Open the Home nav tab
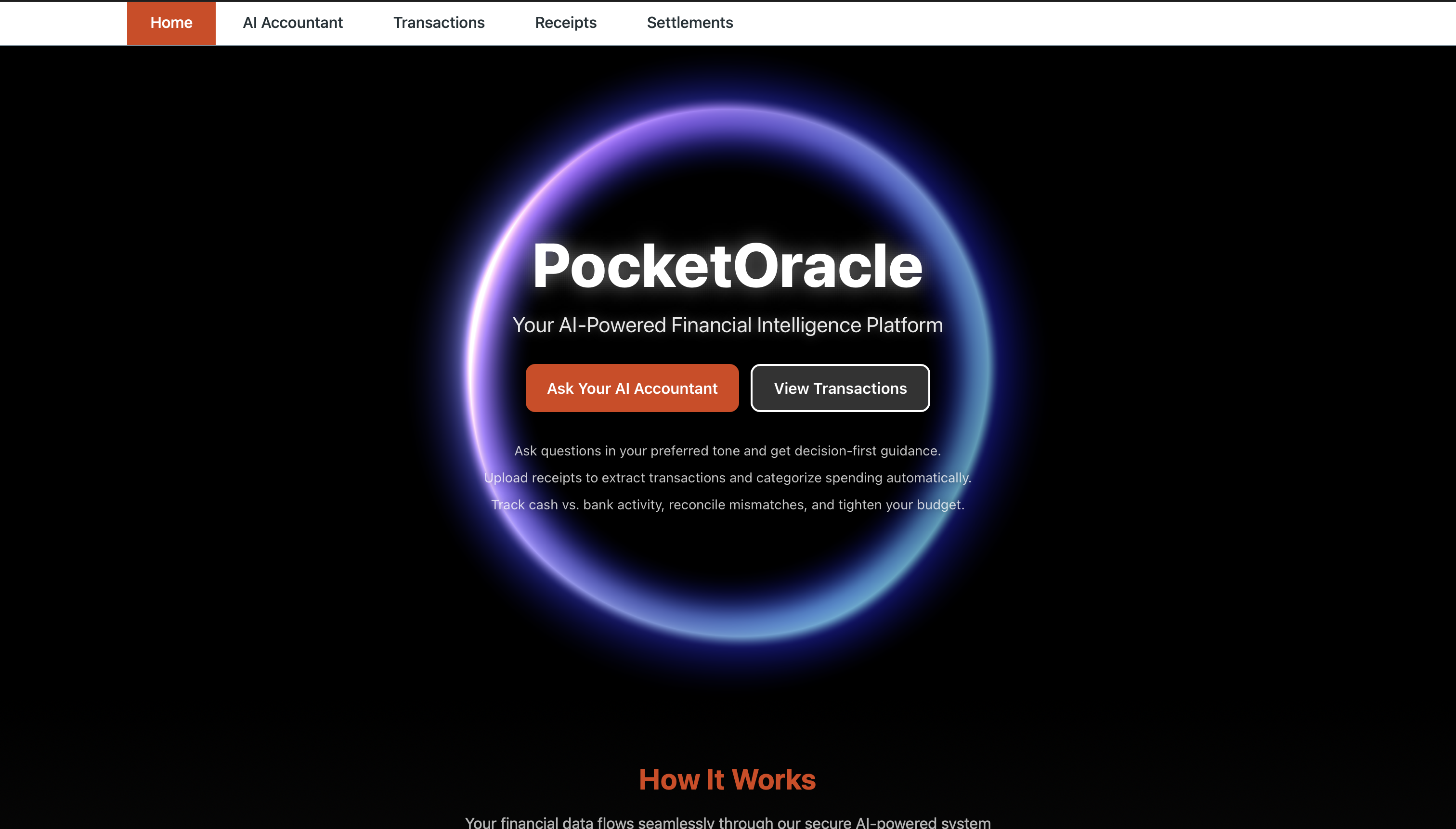1456x829 pixels. click(x=171, y=23)
